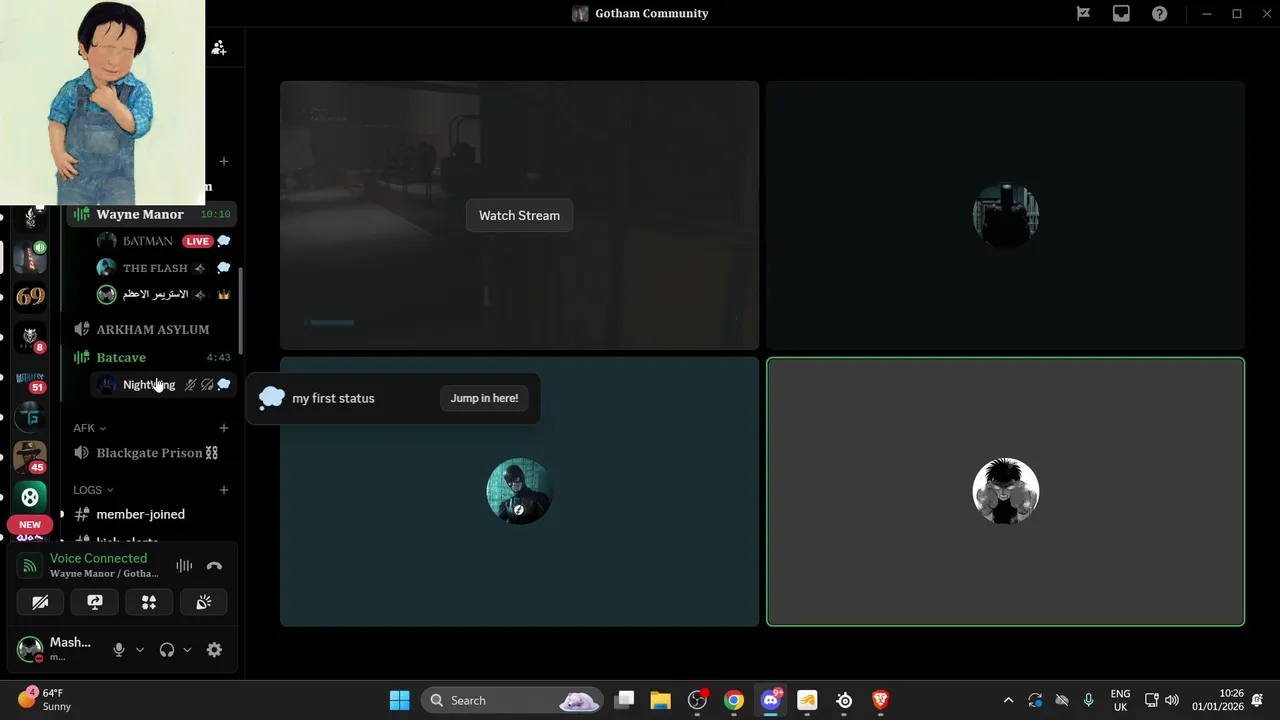Open Discord from the taskbar
Screen dimensions: 1280x720
click(770, 700)
